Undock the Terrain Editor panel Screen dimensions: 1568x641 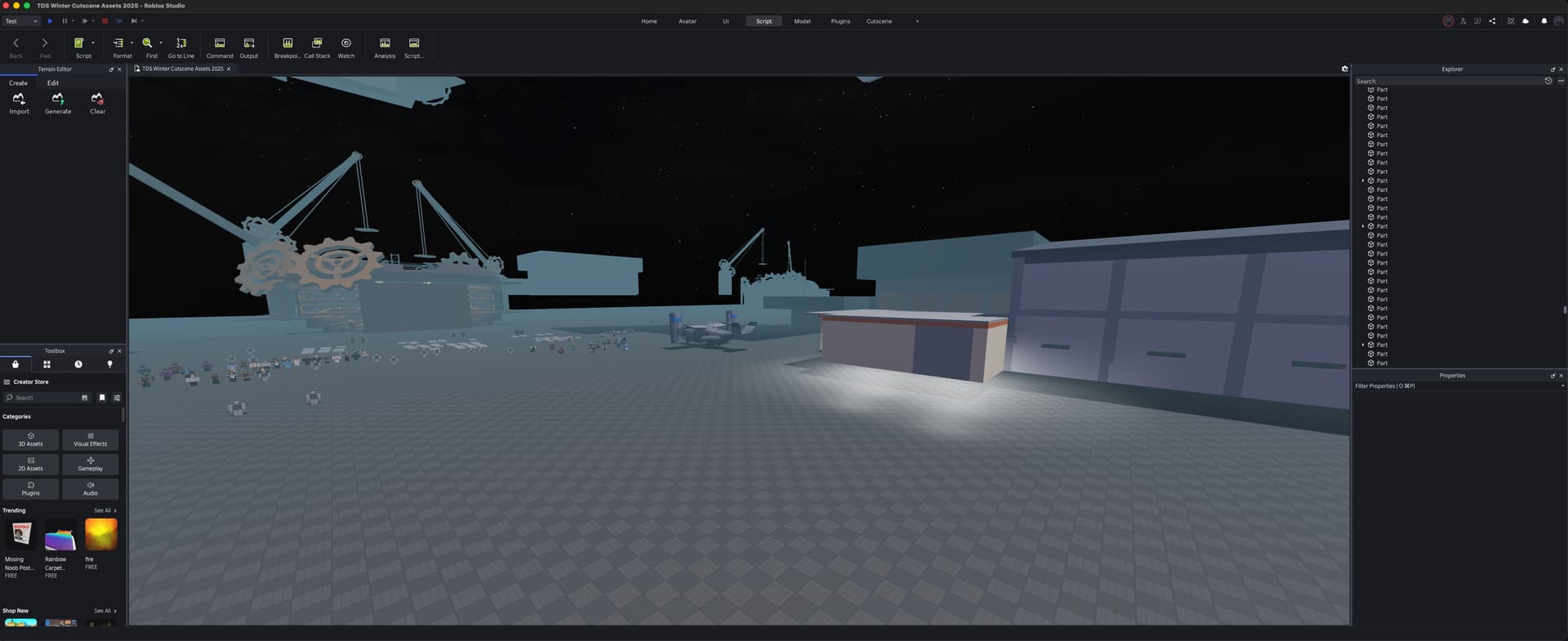coord(111,69)
